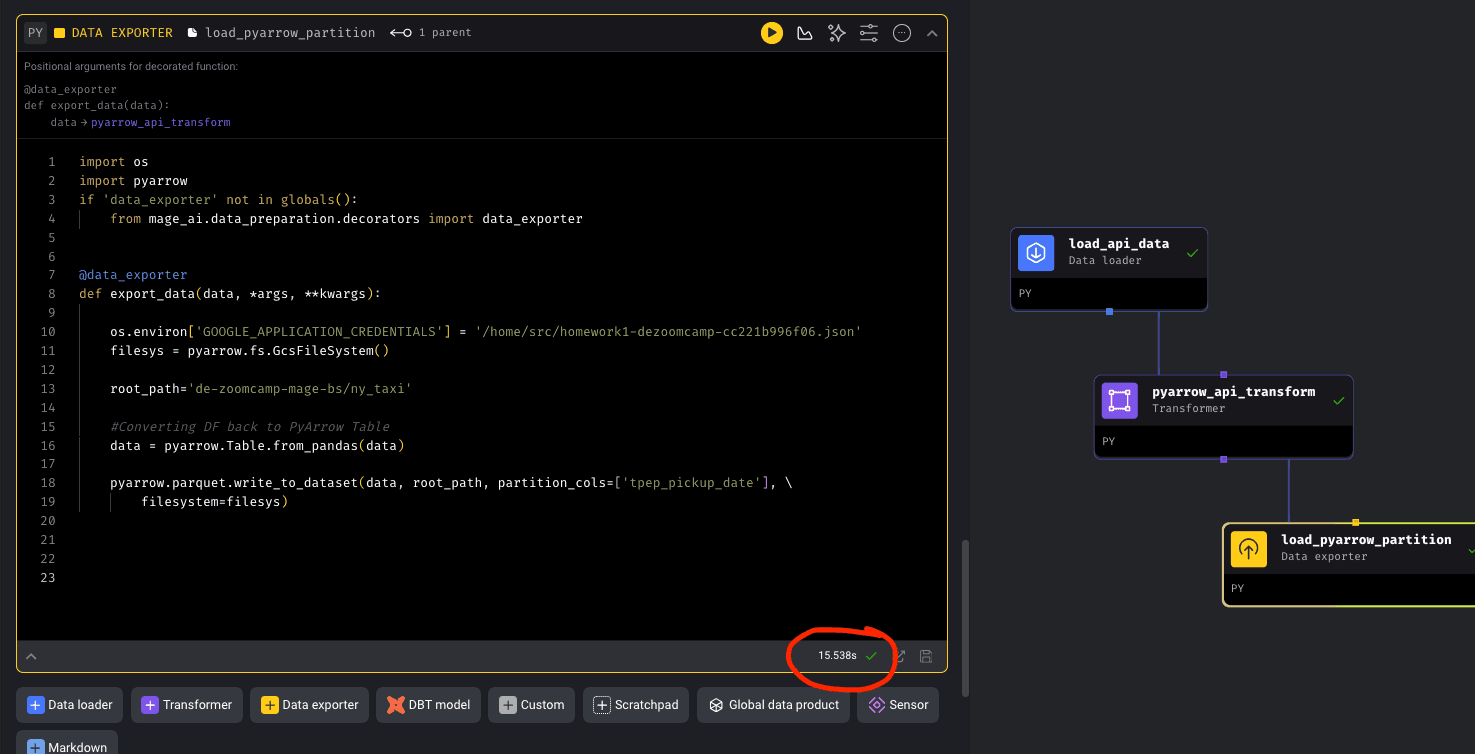Image resolution: width=1475 pixels, height=754 pixels.
Task: Open the output in a new window icon
Action: (x=900, y=657)
